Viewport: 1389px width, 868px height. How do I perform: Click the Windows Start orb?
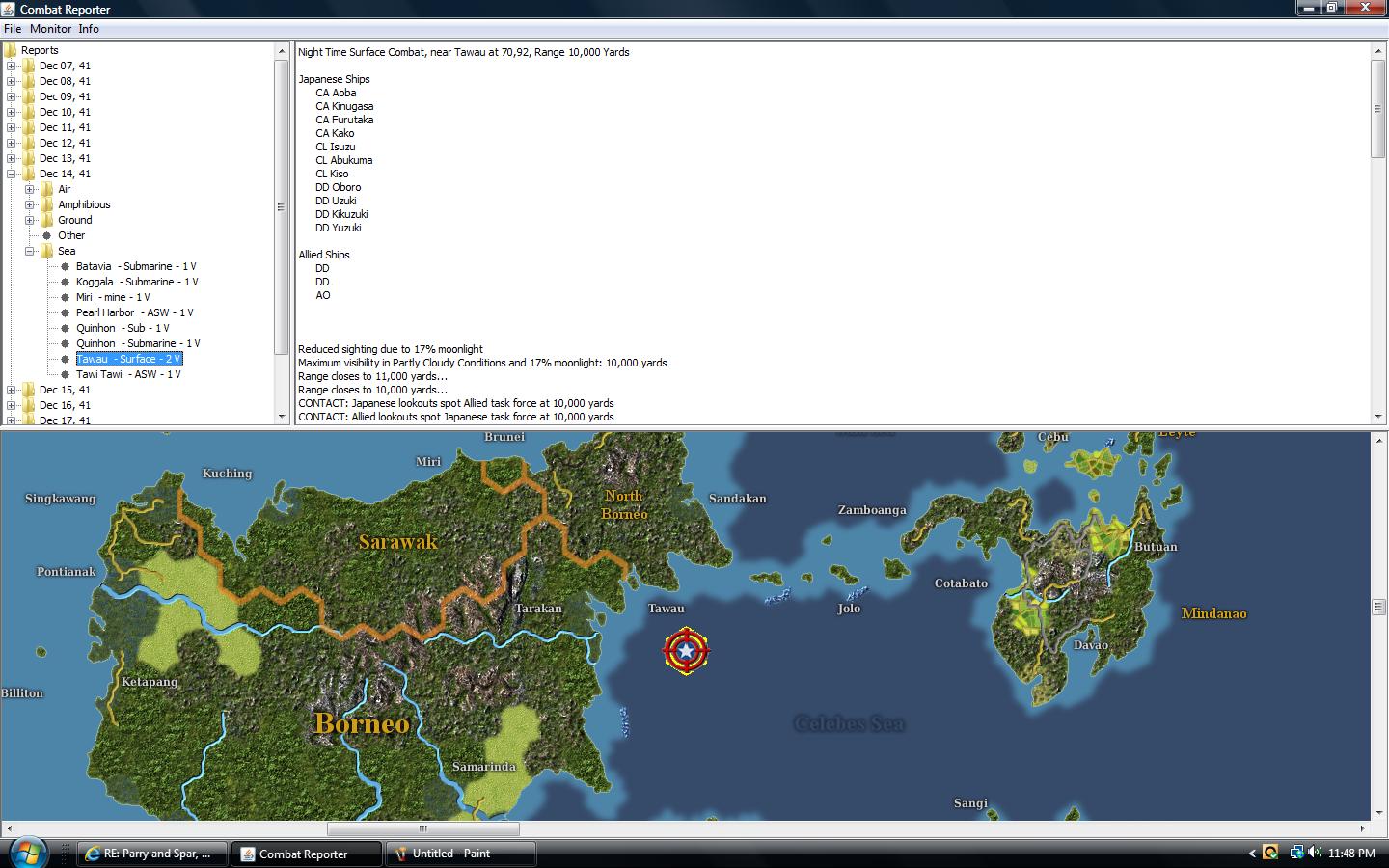coord(27,853)
